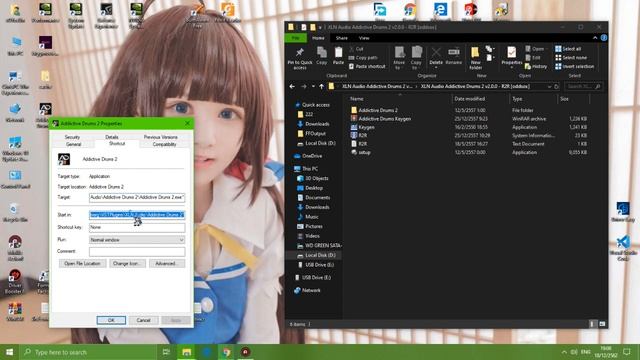Viewport: 640px width, 360px height.
Task: Click the Rename icon in Explorer ribbon
Action: [x=454, y=56]
